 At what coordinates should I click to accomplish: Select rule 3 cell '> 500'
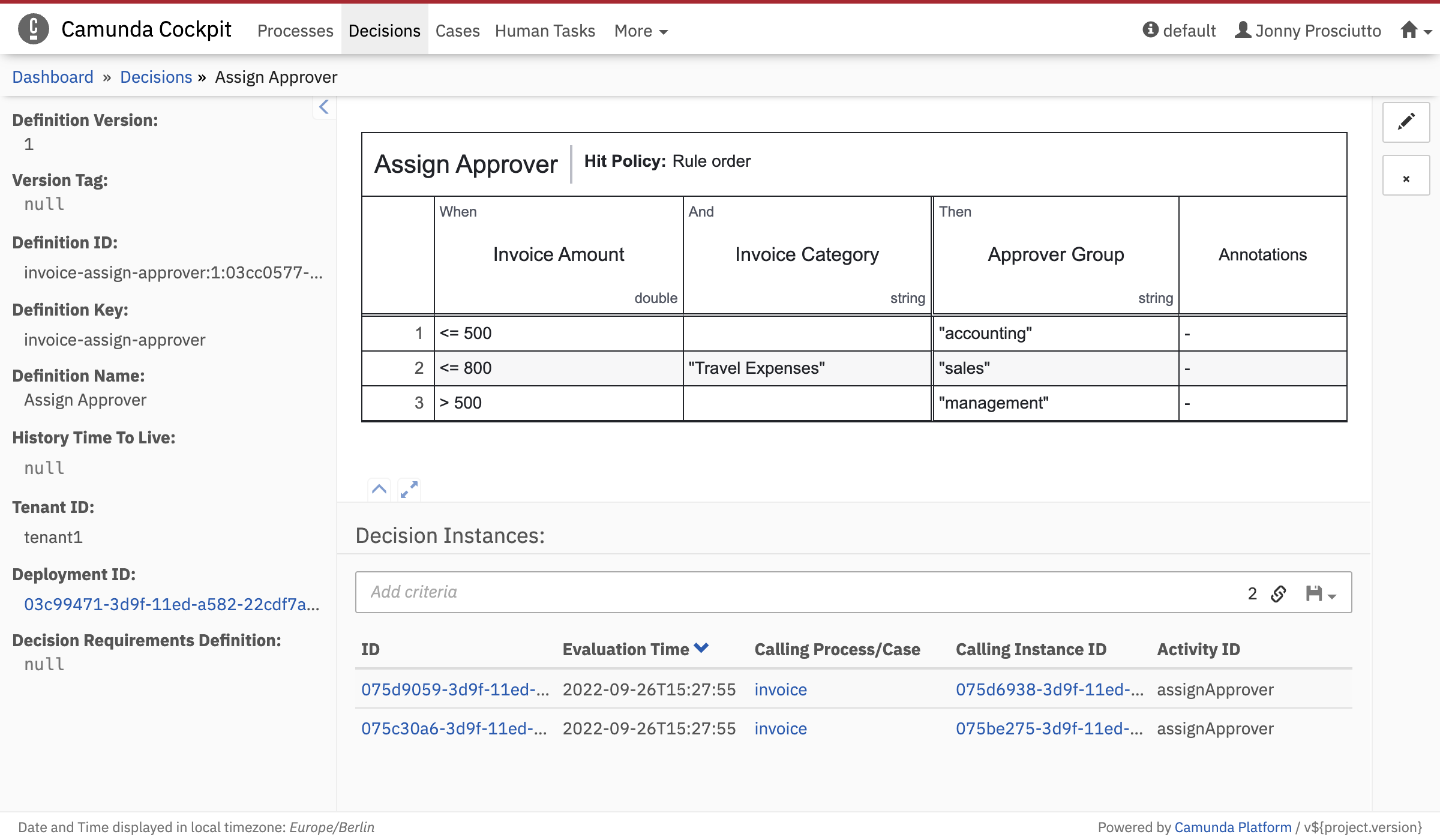[x=559, y=403]
